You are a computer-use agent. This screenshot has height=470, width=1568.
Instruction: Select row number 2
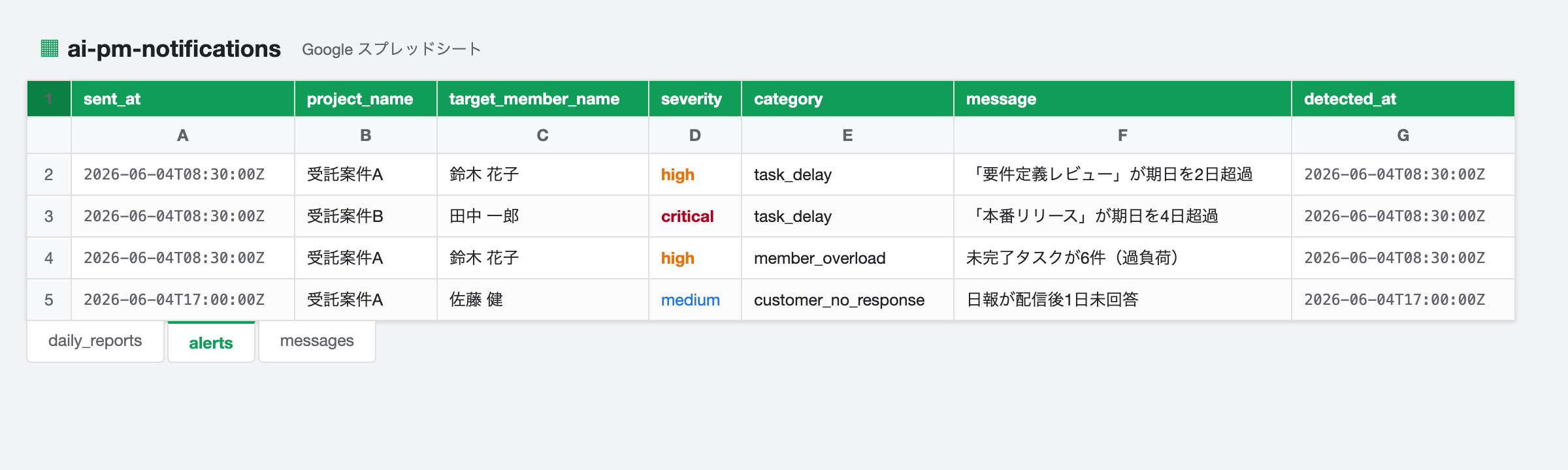coord(49,174)
